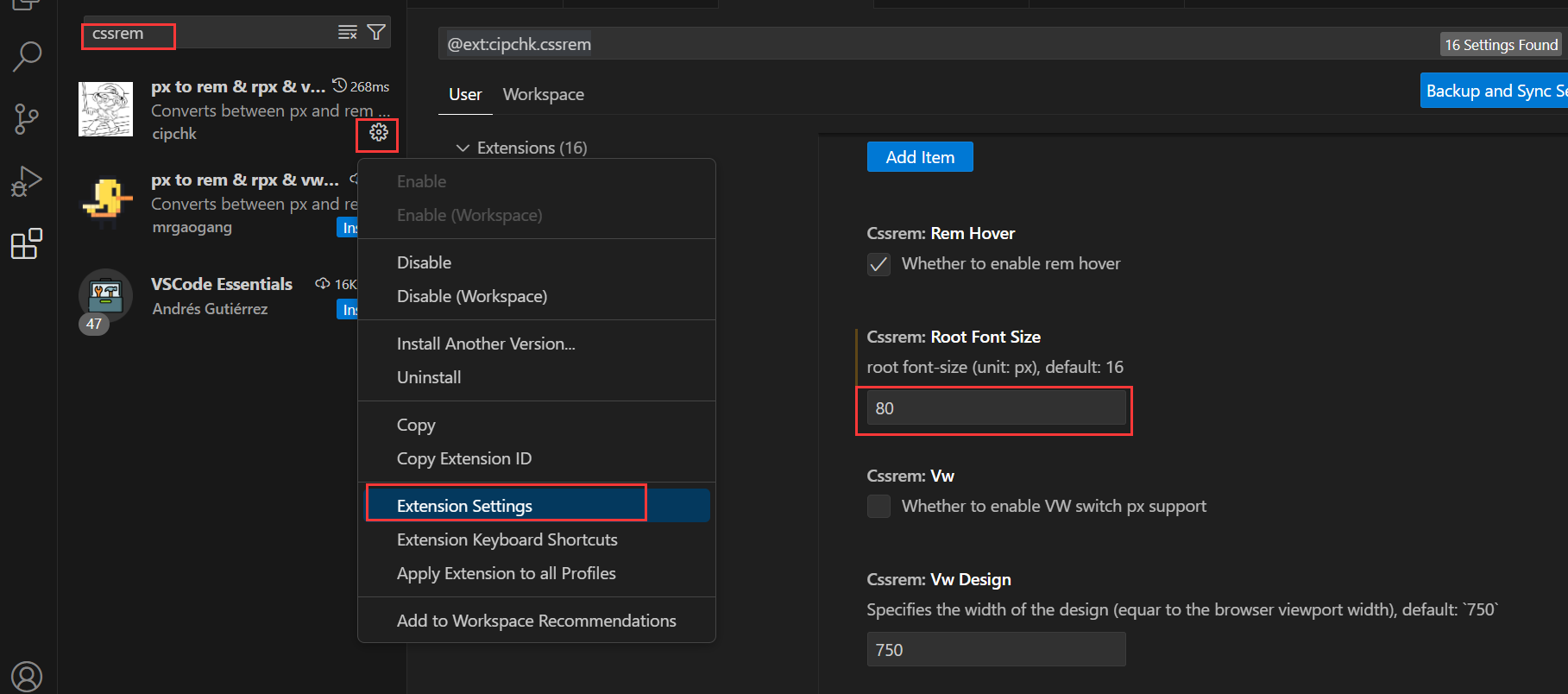The image size is (1568, 694).
Task: Click the Cssrem: Rem Hover heading
Action: (x=941, y=234)
